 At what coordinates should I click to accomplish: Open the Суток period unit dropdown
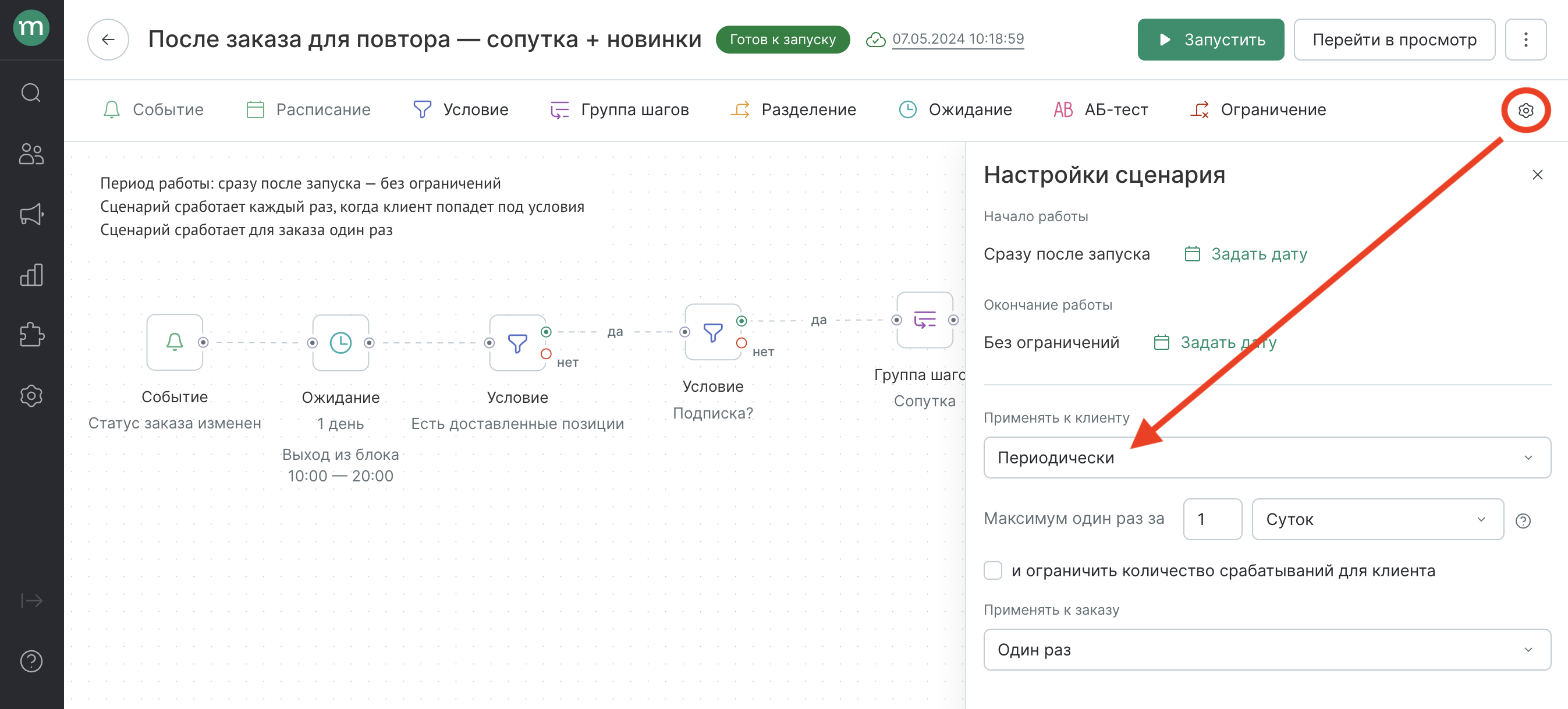[1378, 519]
